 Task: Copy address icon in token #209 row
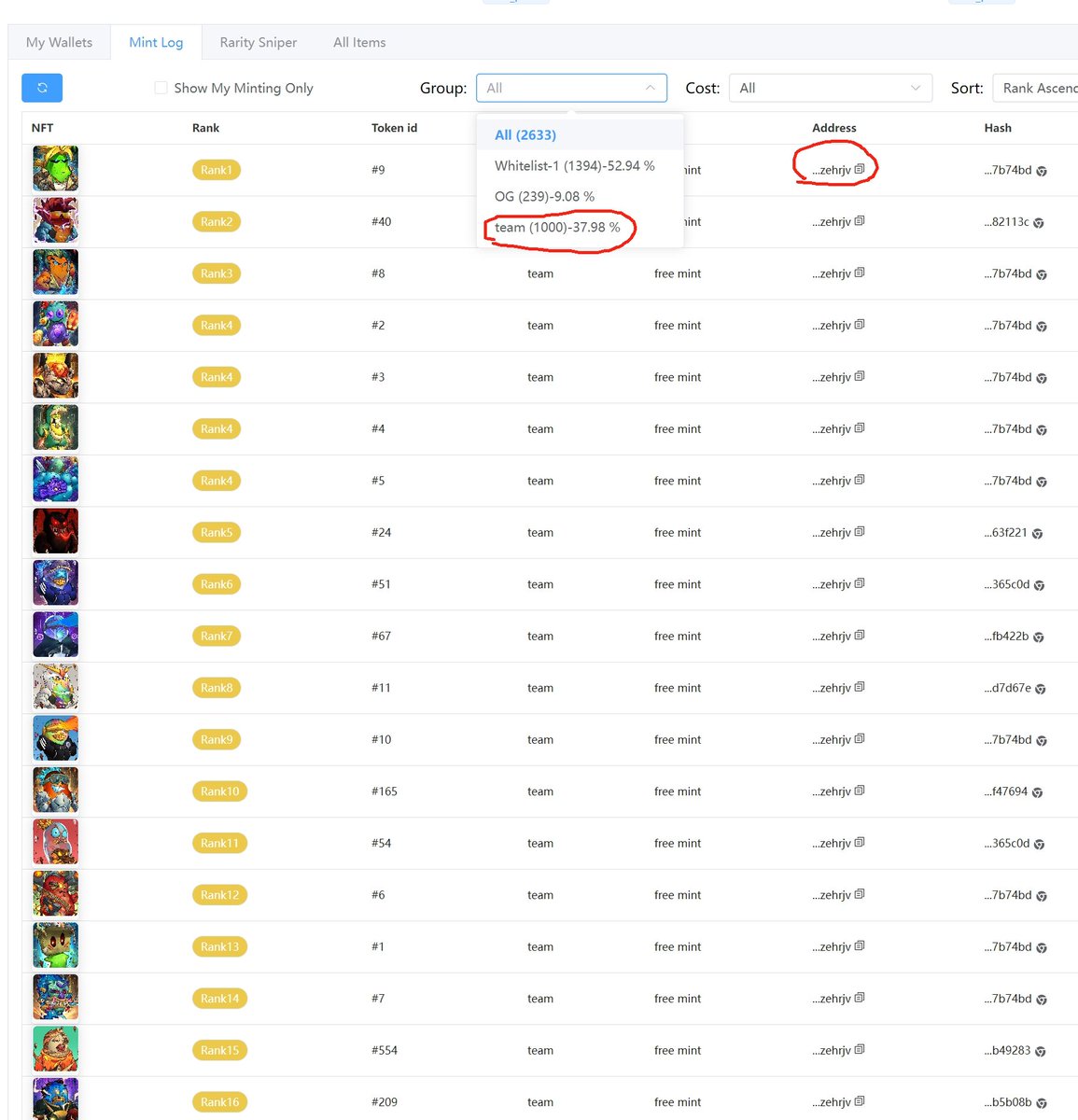tap(860, 1101)
